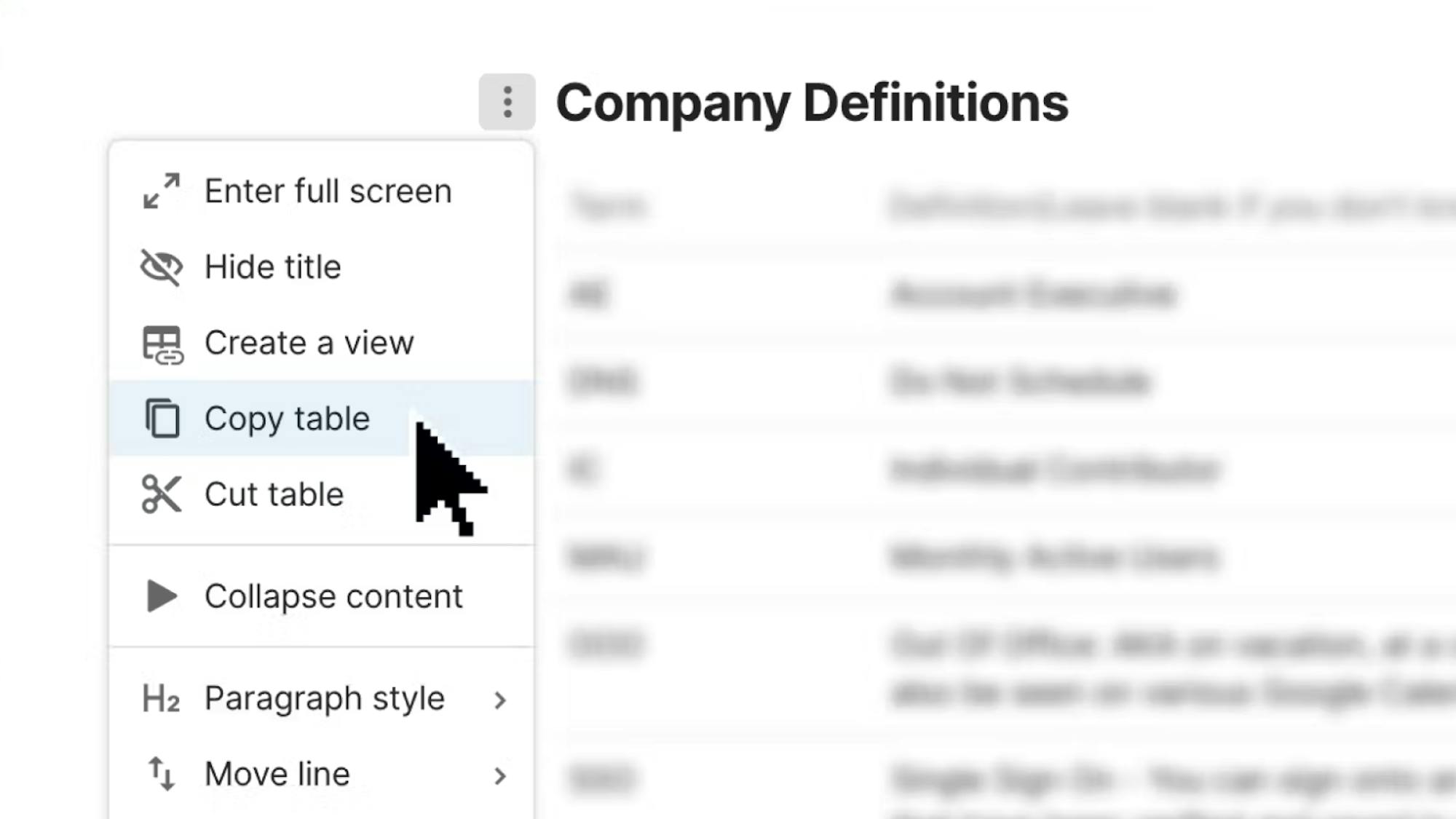
Task: Choose Hide title from the menu
Action: pos(273,267)
